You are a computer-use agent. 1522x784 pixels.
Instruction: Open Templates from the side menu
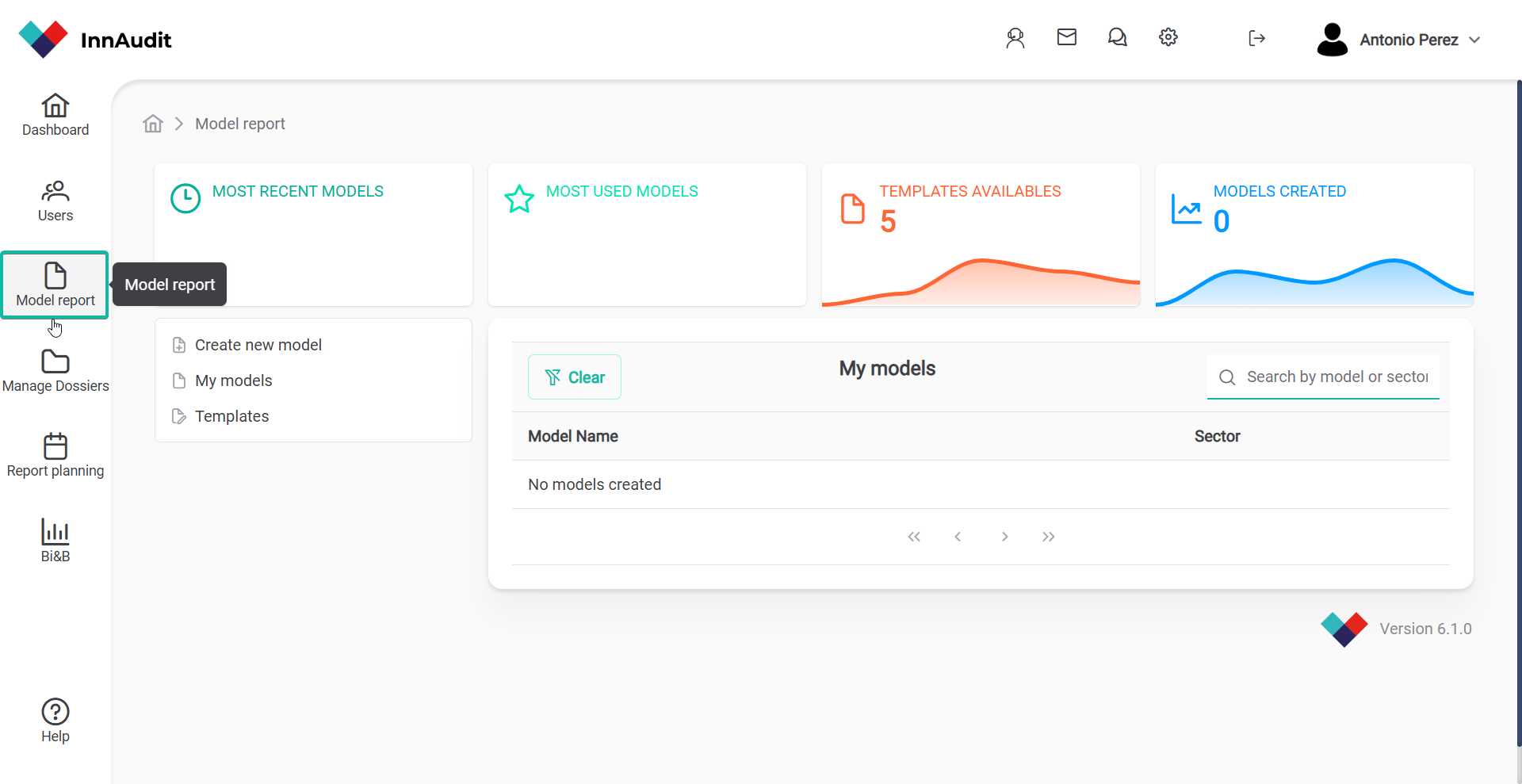(x=231, y=416)
